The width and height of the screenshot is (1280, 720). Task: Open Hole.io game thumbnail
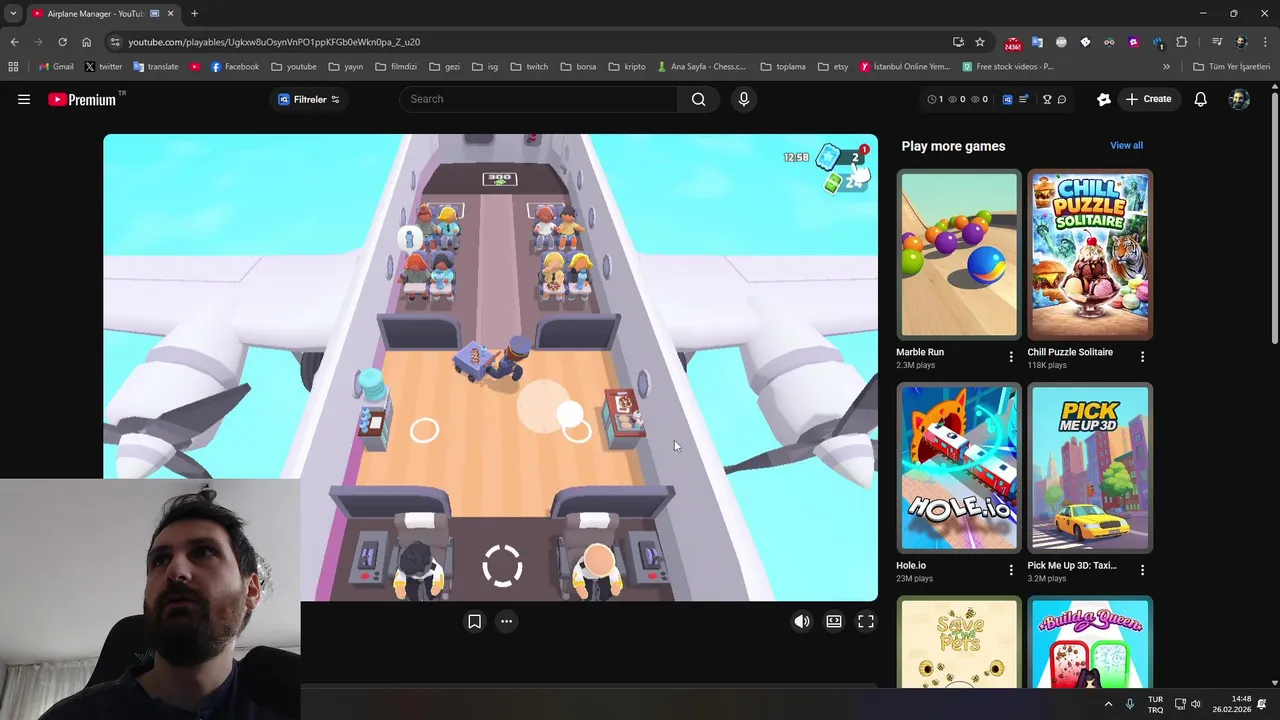coord(959,468)
